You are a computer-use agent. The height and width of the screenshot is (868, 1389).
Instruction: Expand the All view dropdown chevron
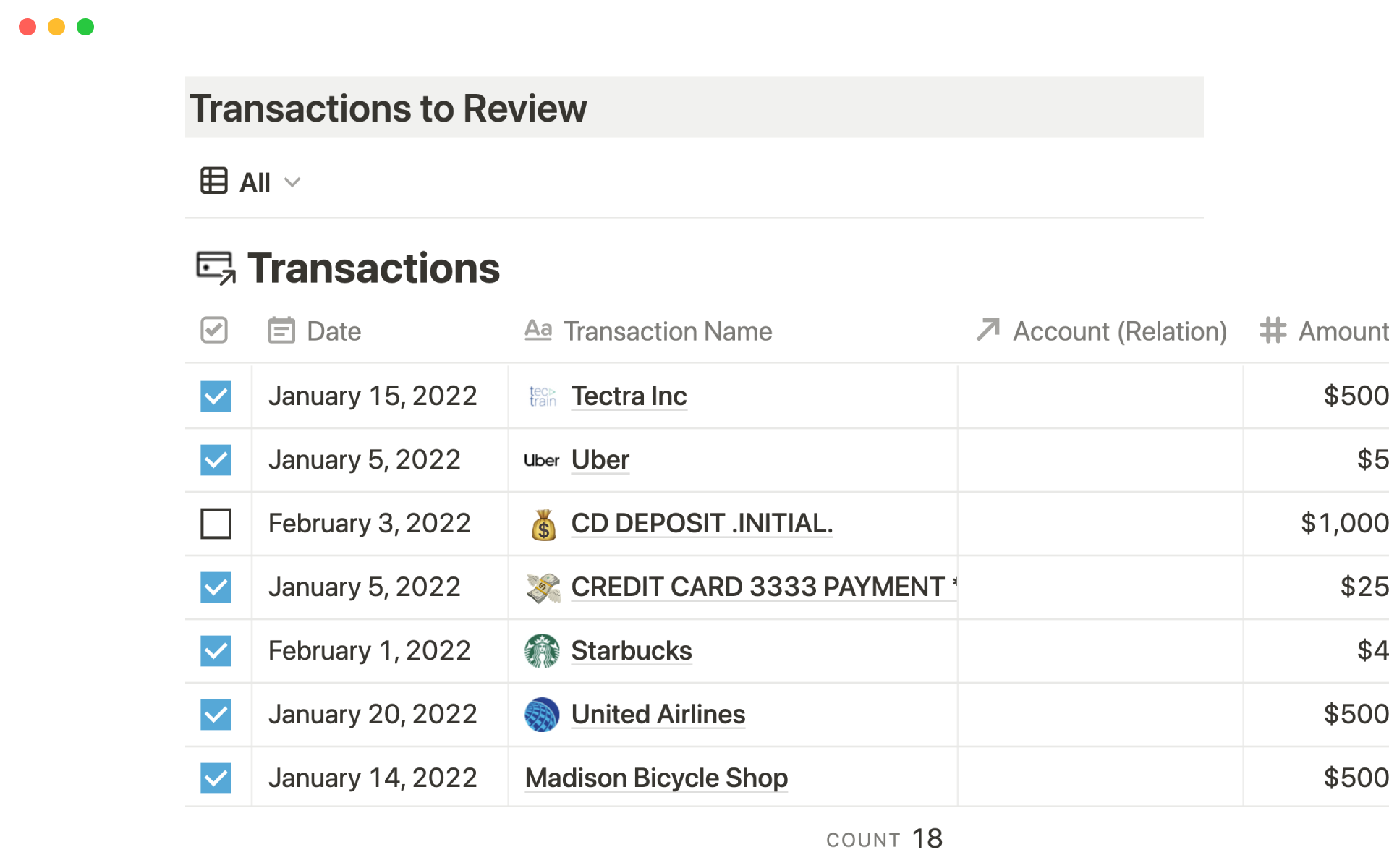(292, 182)
